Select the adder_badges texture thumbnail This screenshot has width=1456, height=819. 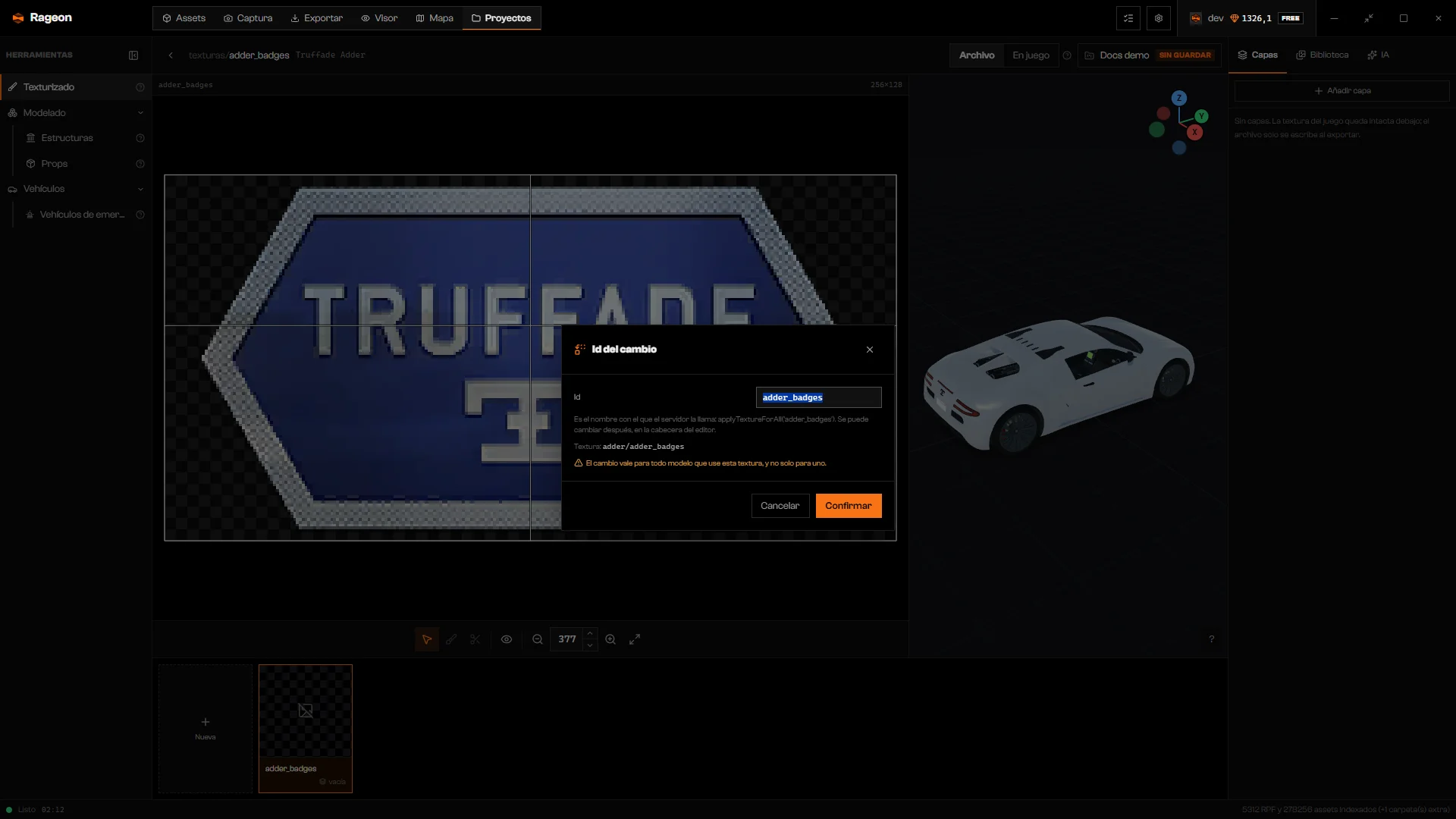tap(306, 729)
